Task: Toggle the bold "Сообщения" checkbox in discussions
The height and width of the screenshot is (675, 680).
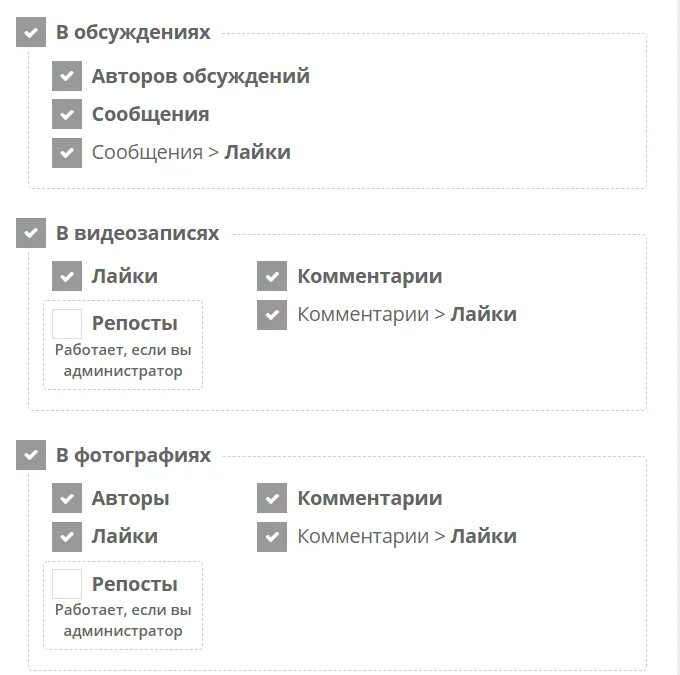Action: coord(67,114)
